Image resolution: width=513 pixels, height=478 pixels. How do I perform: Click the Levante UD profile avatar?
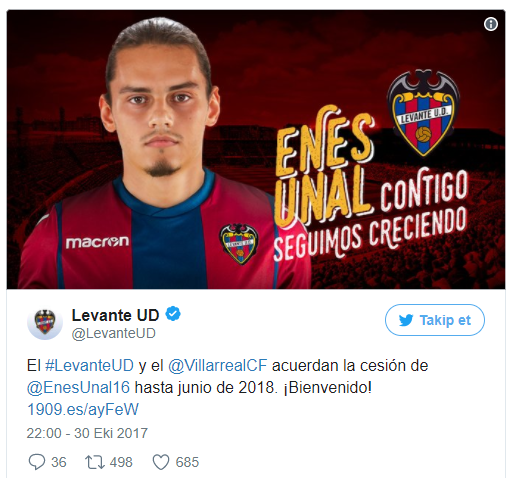tap(45, 322)
